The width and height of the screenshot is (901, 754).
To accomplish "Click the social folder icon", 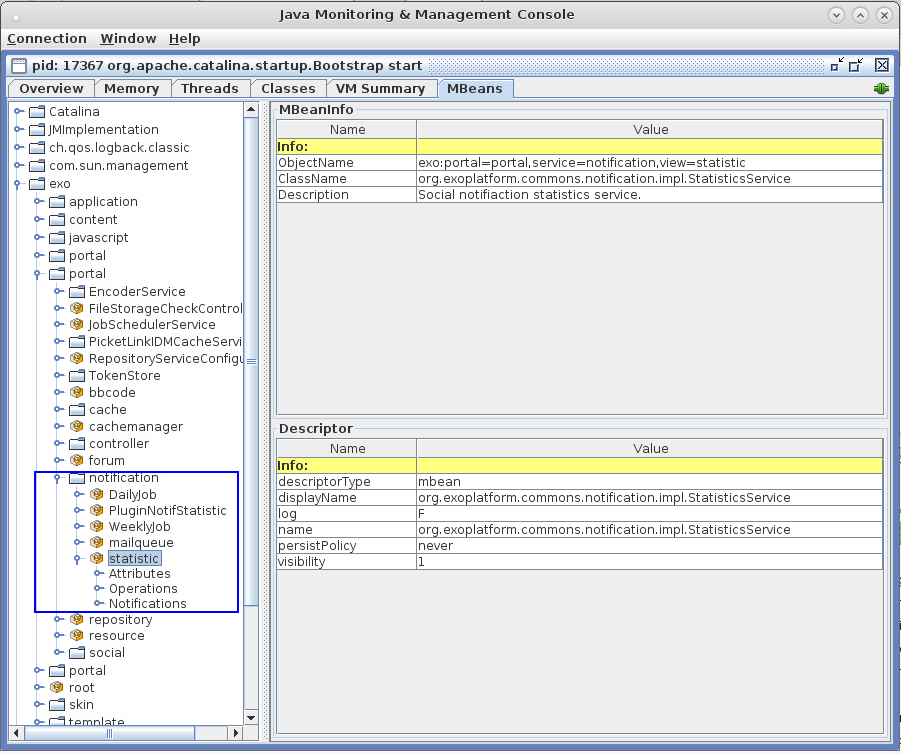I will coord(77,652).
